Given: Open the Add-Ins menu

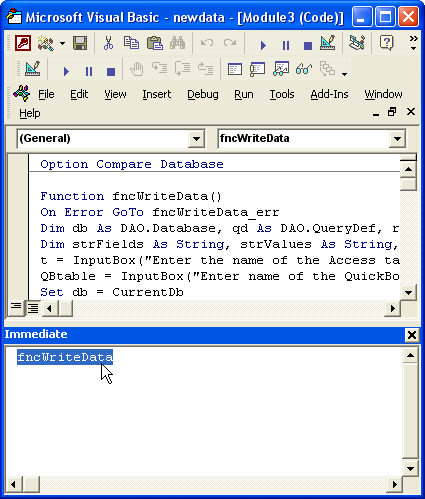Looking at the screenshot, I should pos(329,95).
